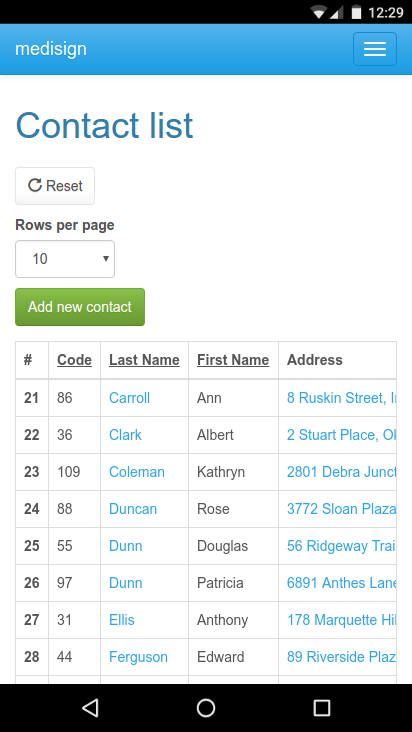Open address 56 Ridgeway Trail
The image size is (412, 732).
[x=342, y=546]
